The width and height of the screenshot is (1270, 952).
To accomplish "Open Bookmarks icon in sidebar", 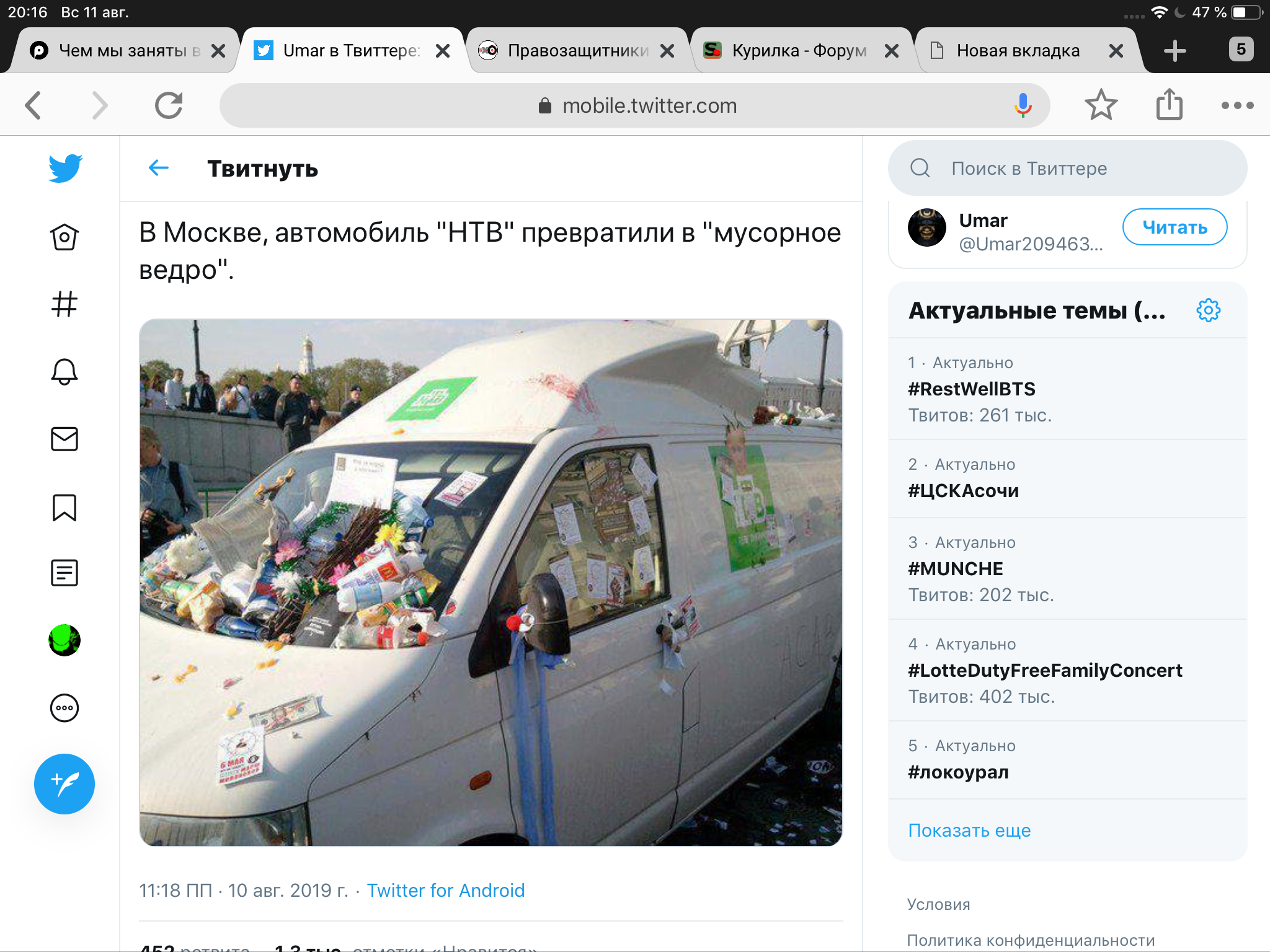I will click(64, 507).
